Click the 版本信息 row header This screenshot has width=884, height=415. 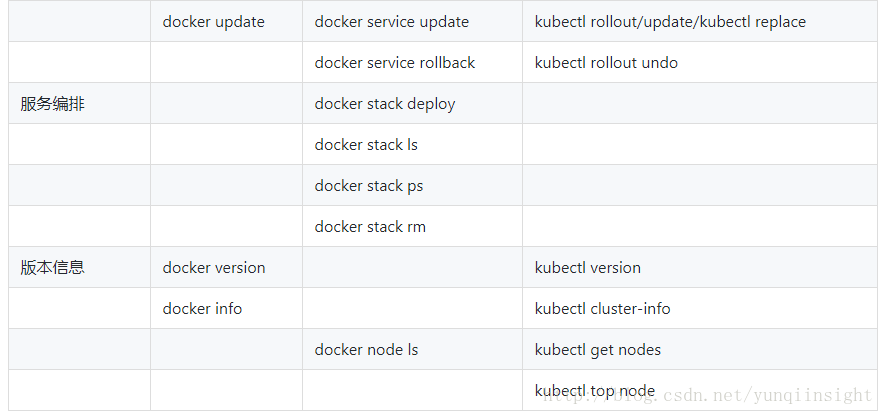[52, 267]
